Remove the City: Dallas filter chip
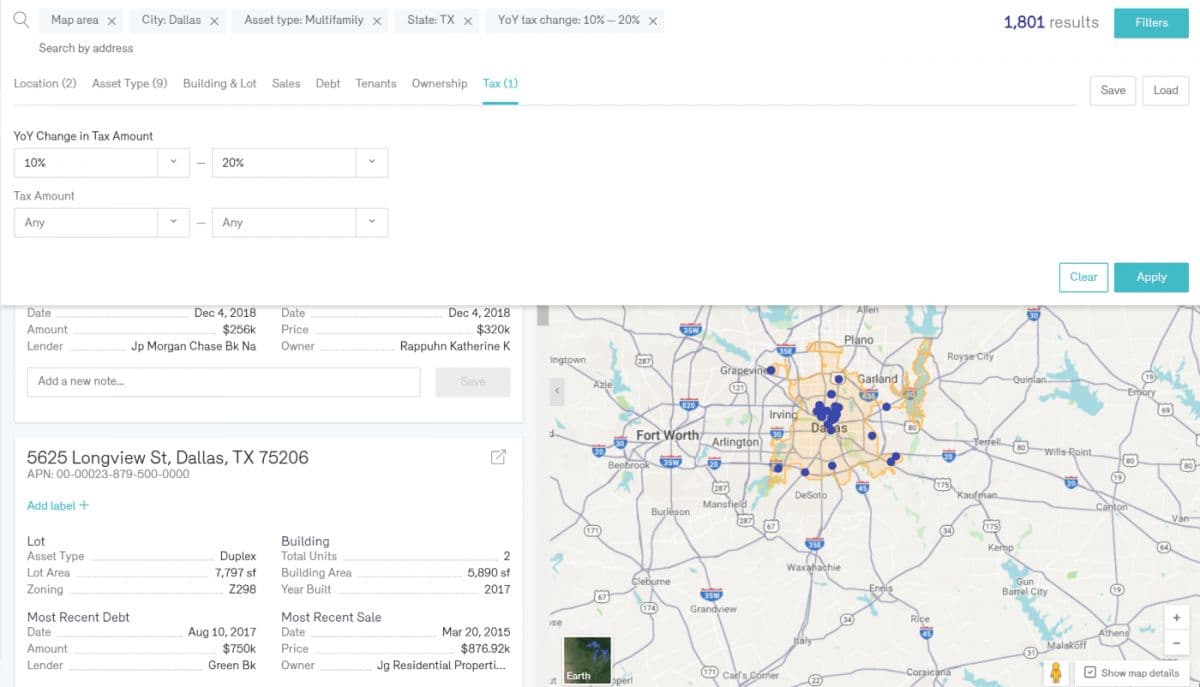1200x687 pixels. 214,21
